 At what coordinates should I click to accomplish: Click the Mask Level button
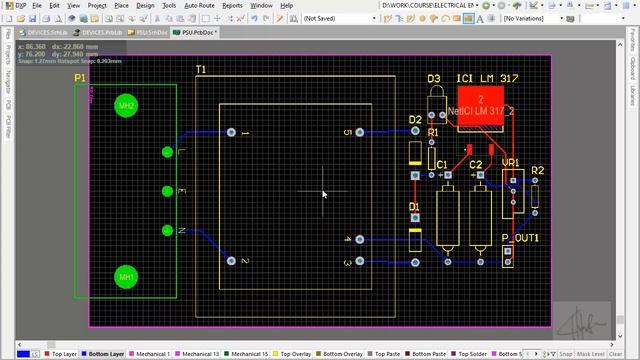[591, 354]
